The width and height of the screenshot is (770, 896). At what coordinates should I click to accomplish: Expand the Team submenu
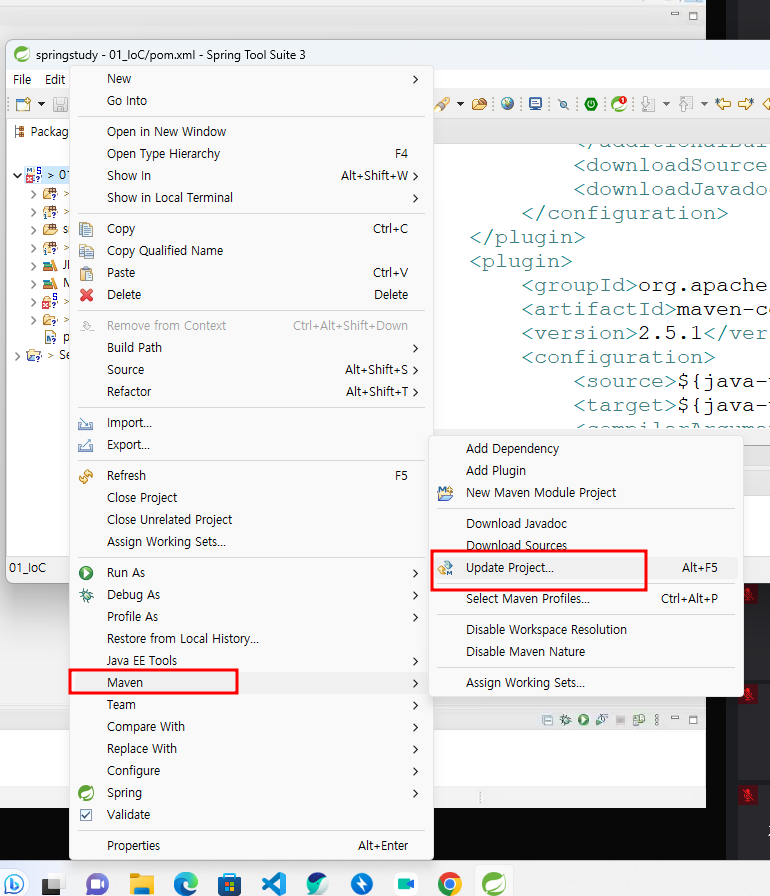[415, 705]
